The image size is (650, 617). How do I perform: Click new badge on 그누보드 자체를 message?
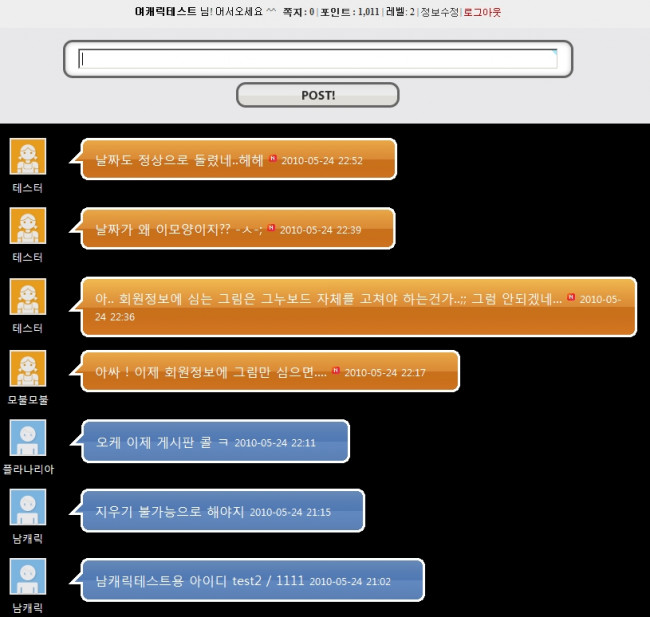(571, 296)
